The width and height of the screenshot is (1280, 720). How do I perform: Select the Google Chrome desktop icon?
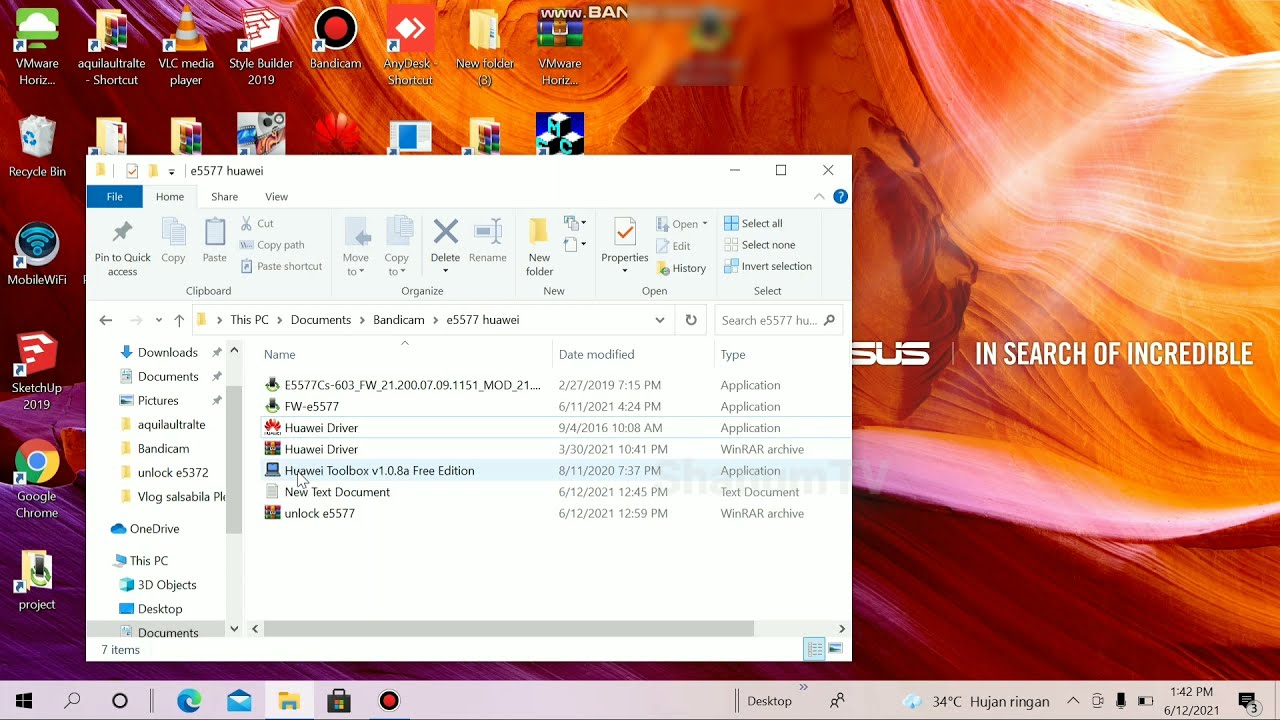[37, 479]
